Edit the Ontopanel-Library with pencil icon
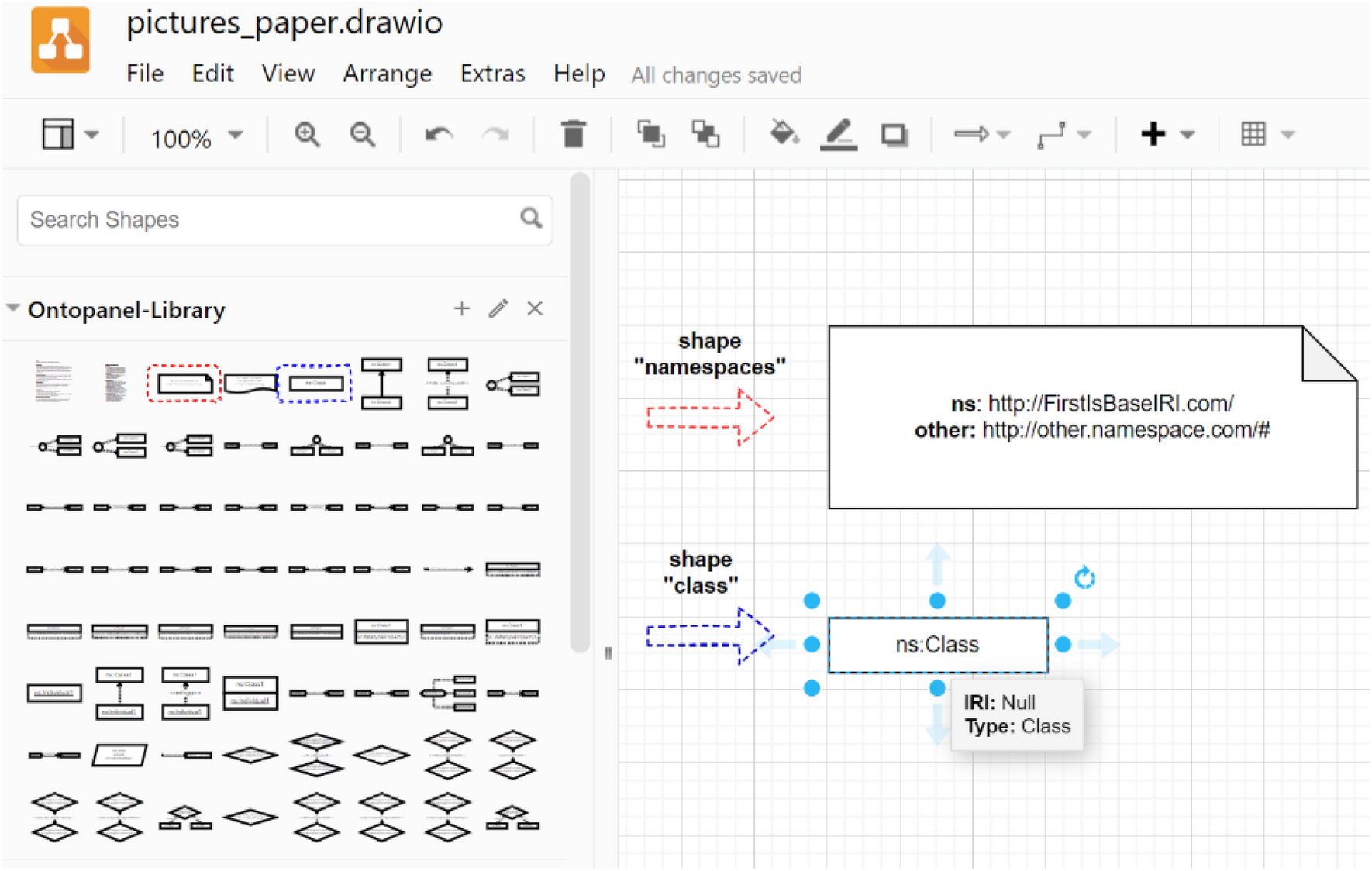This screenshot has width=1372, height=871. coord(498,309)
